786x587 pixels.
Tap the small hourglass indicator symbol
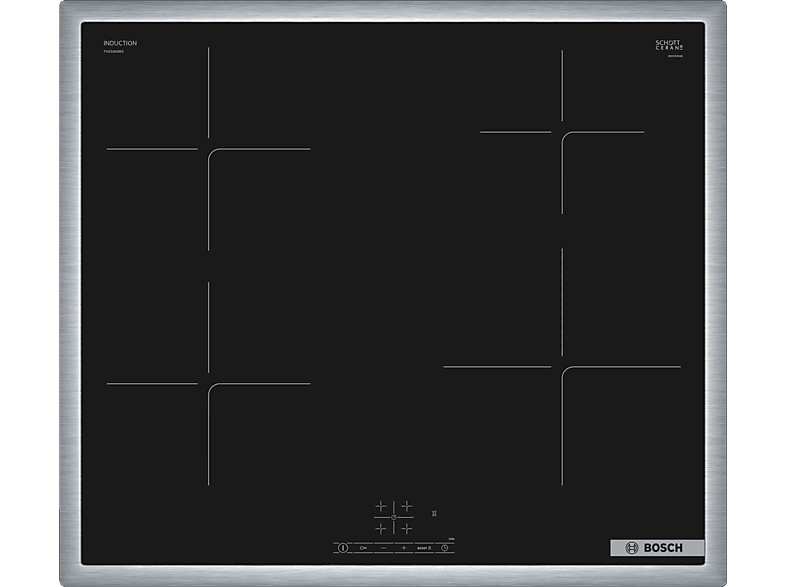point(434,514)
